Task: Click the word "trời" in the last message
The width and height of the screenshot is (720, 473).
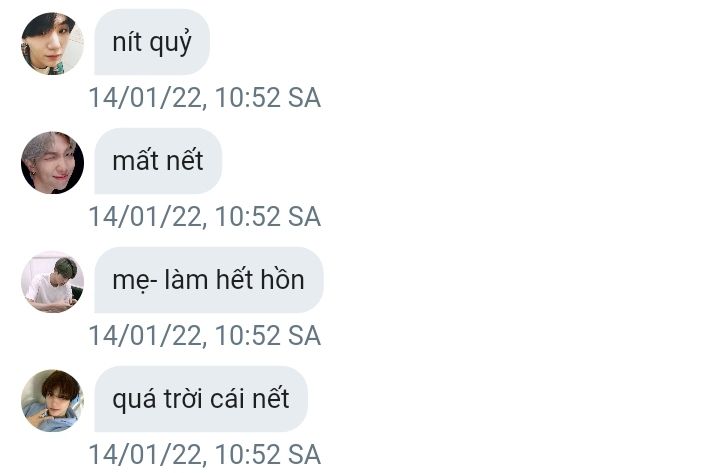Action: pos(182,399)
